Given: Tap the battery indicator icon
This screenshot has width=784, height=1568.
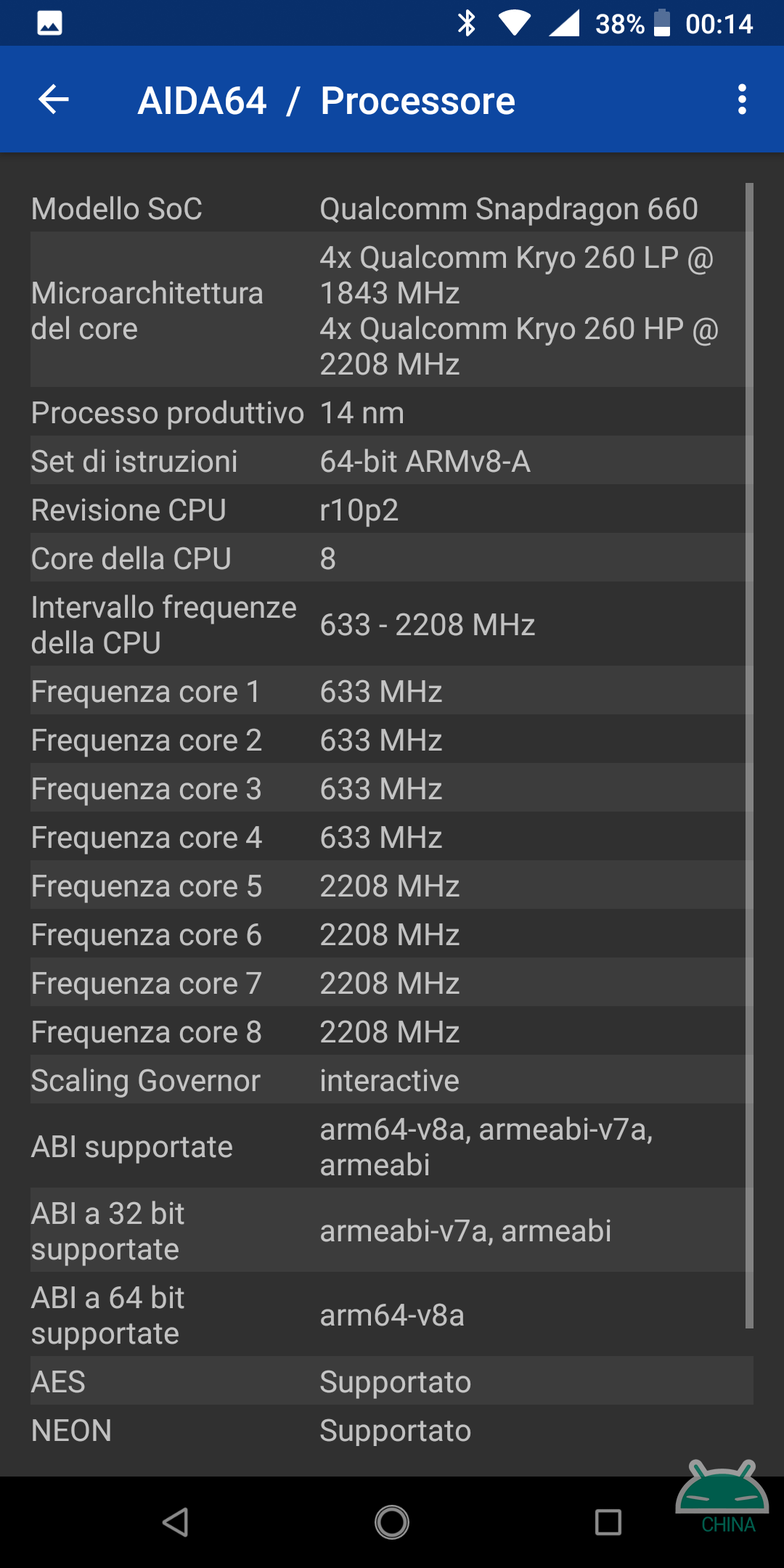Looking at the screenshot, I should click(661, 23).
